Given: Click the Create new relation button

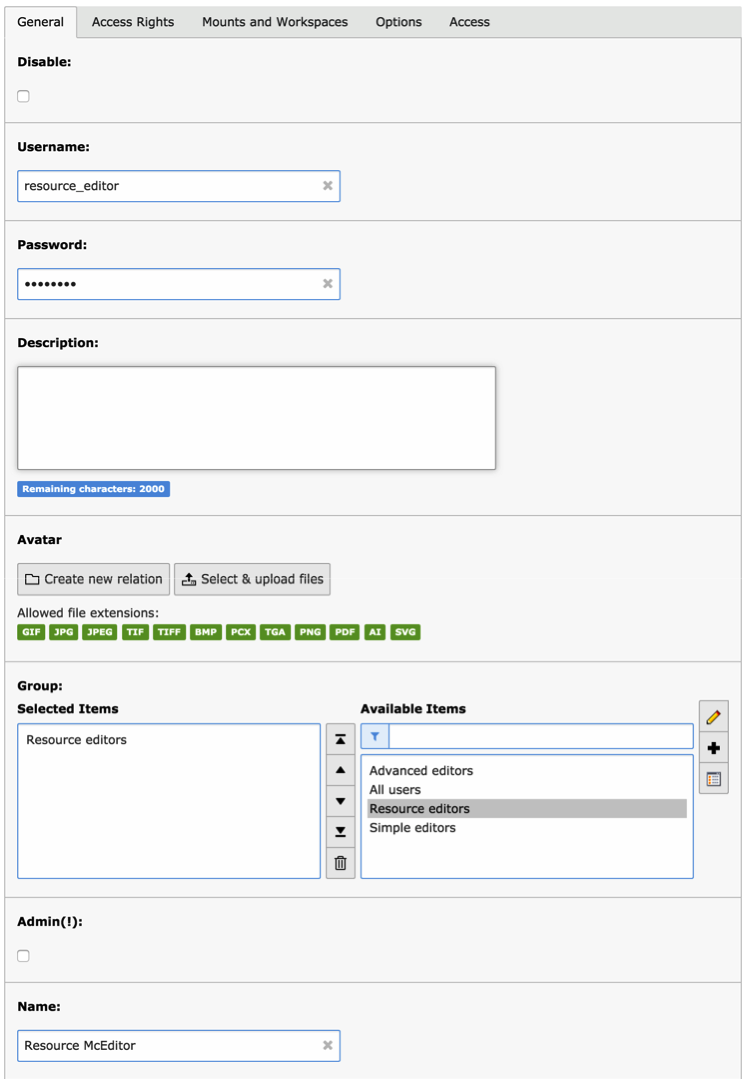Looking at the screenshot, I should click(x=94, y=579).
